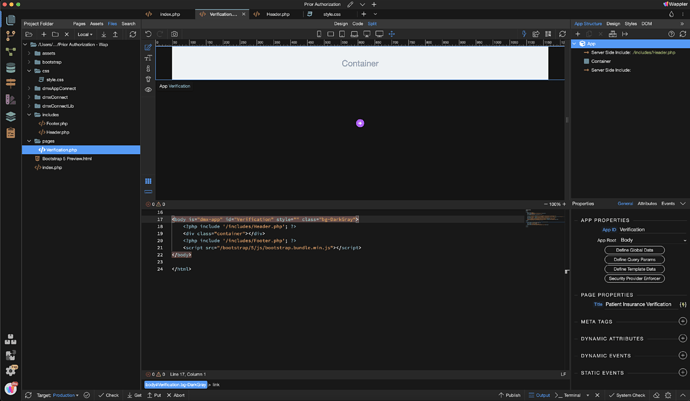Click Define Global Data button
This screenshot has height=401, width=690.
point(634,250)
